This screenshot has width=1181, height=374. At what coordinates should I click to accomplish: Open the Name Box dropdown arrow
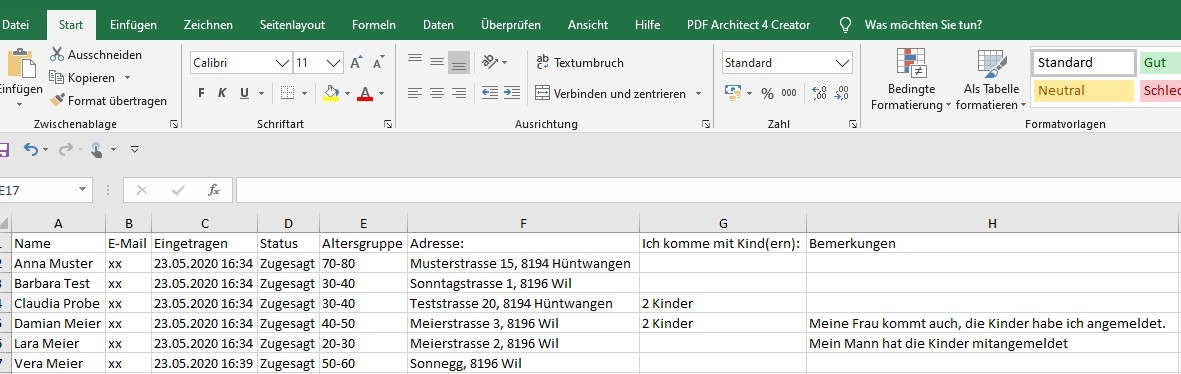tap(81, 190)
